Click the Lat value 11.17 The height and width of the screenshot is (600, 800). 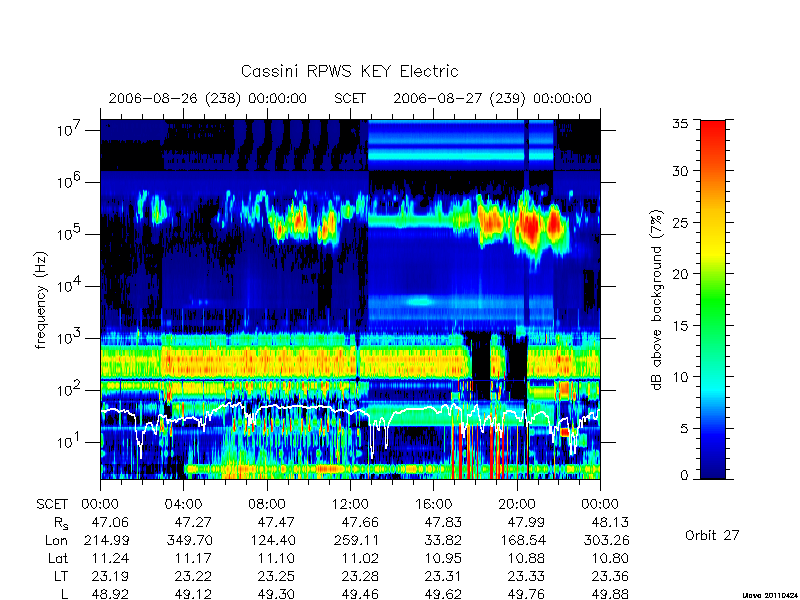(193, 559)
